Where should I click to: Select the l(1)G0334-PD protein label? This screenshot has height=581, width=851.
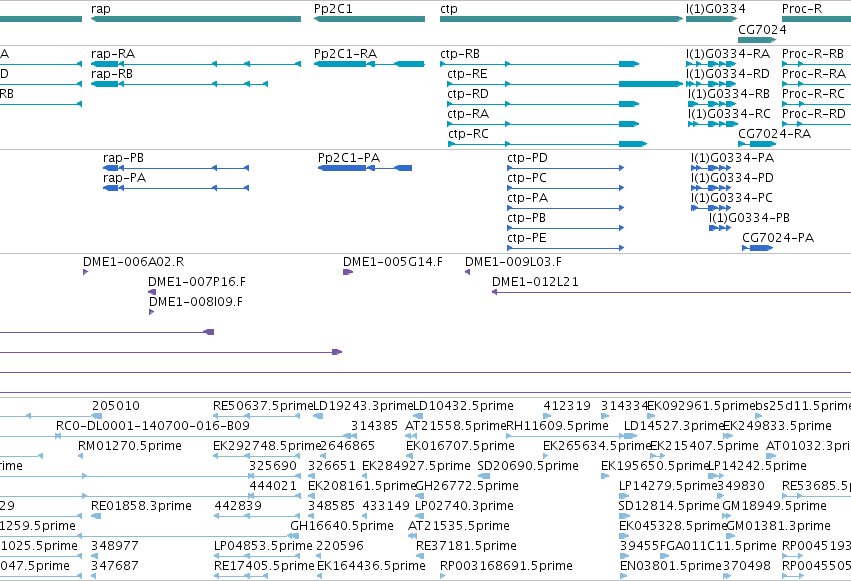pos(732,178)
